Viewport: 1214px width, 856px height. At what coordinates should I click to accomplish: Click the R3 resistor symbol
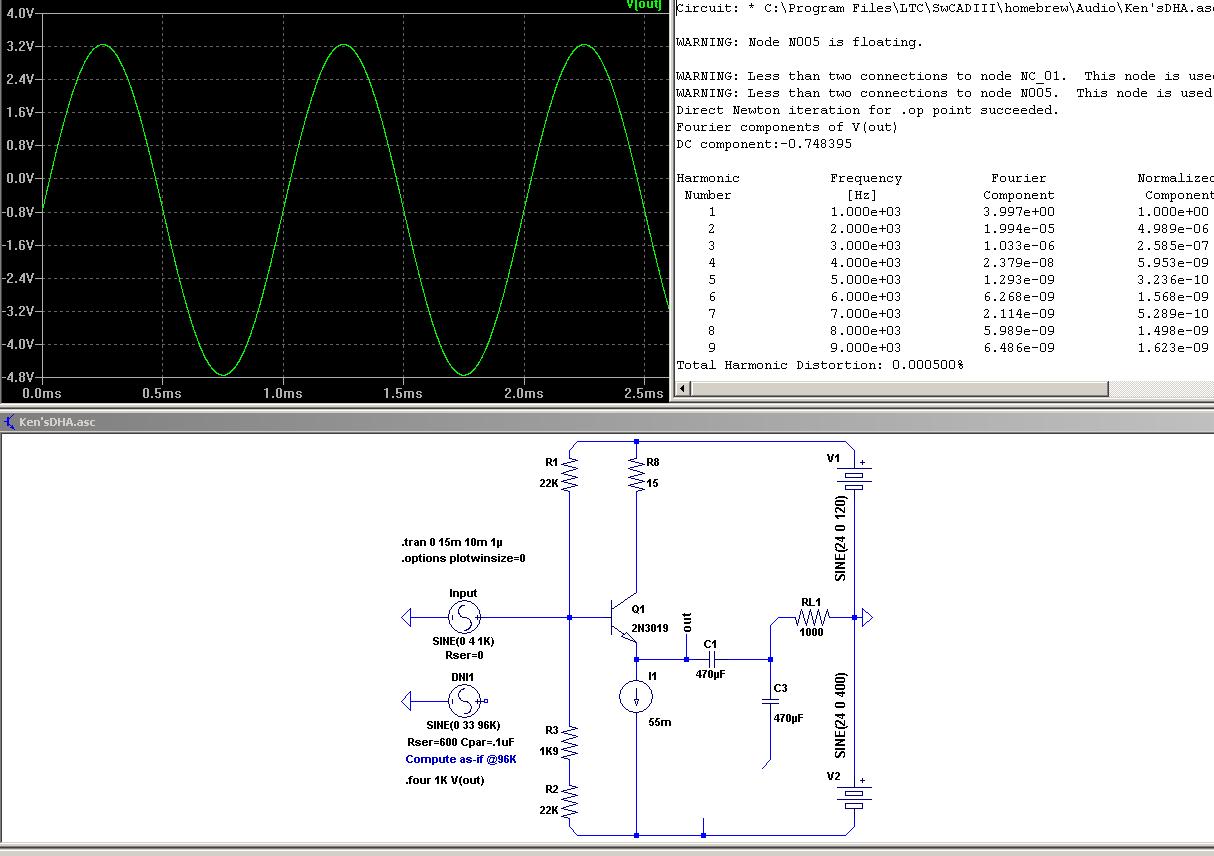point(570,743)
